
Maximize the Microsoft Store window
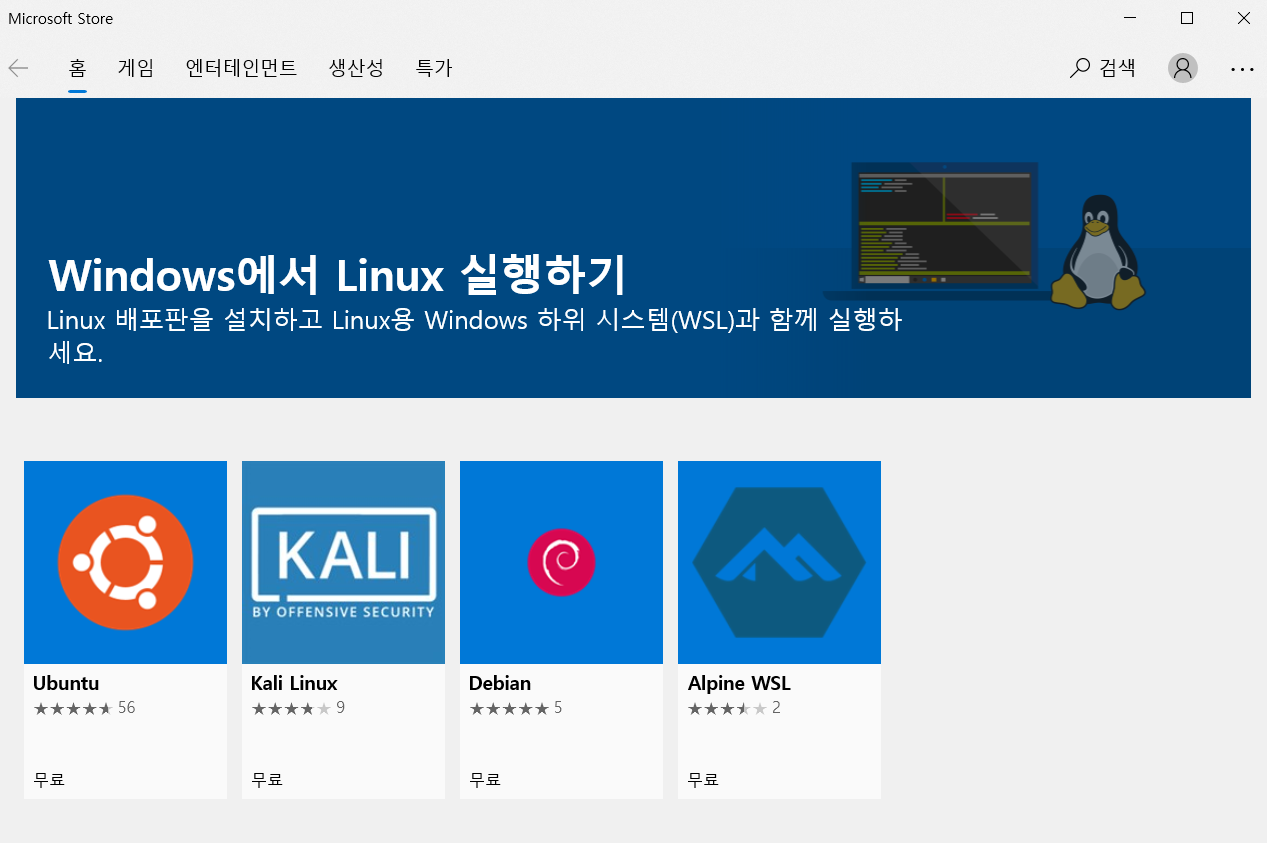pyautogui.click(x=1186, y=18)
